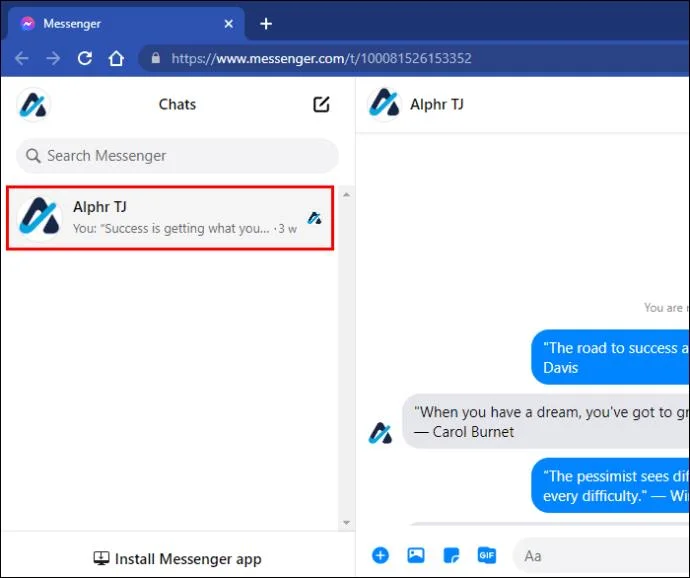Close the Messenger browser tab
This screenshot has width=690, height=578.
pyautogui.click(x=229, y=24)
